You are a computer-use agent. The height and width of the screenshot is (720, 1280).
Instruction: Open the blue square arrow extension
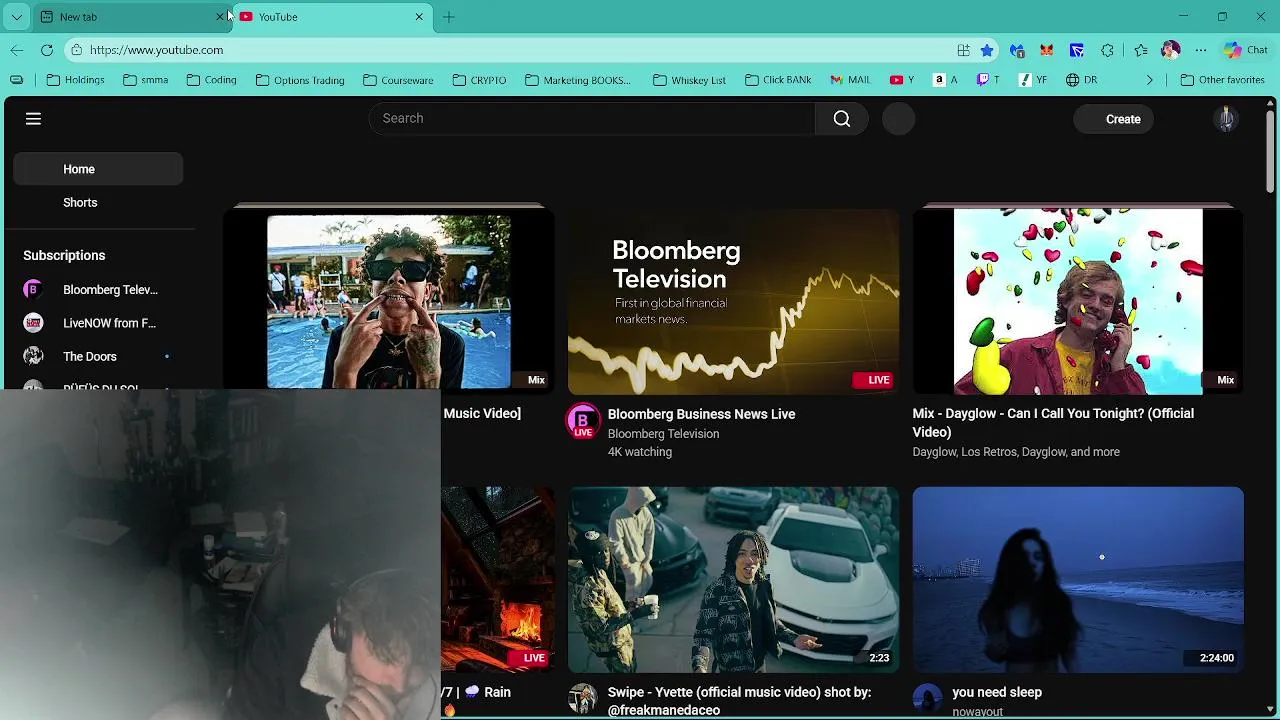1077,50
